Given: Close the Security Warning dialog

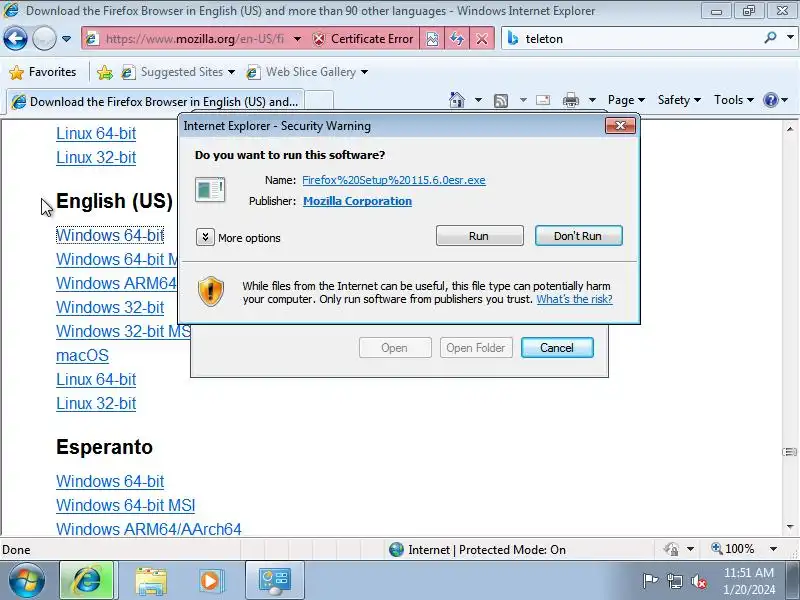Looking at the screenshot, I should [x=620, y=126].
